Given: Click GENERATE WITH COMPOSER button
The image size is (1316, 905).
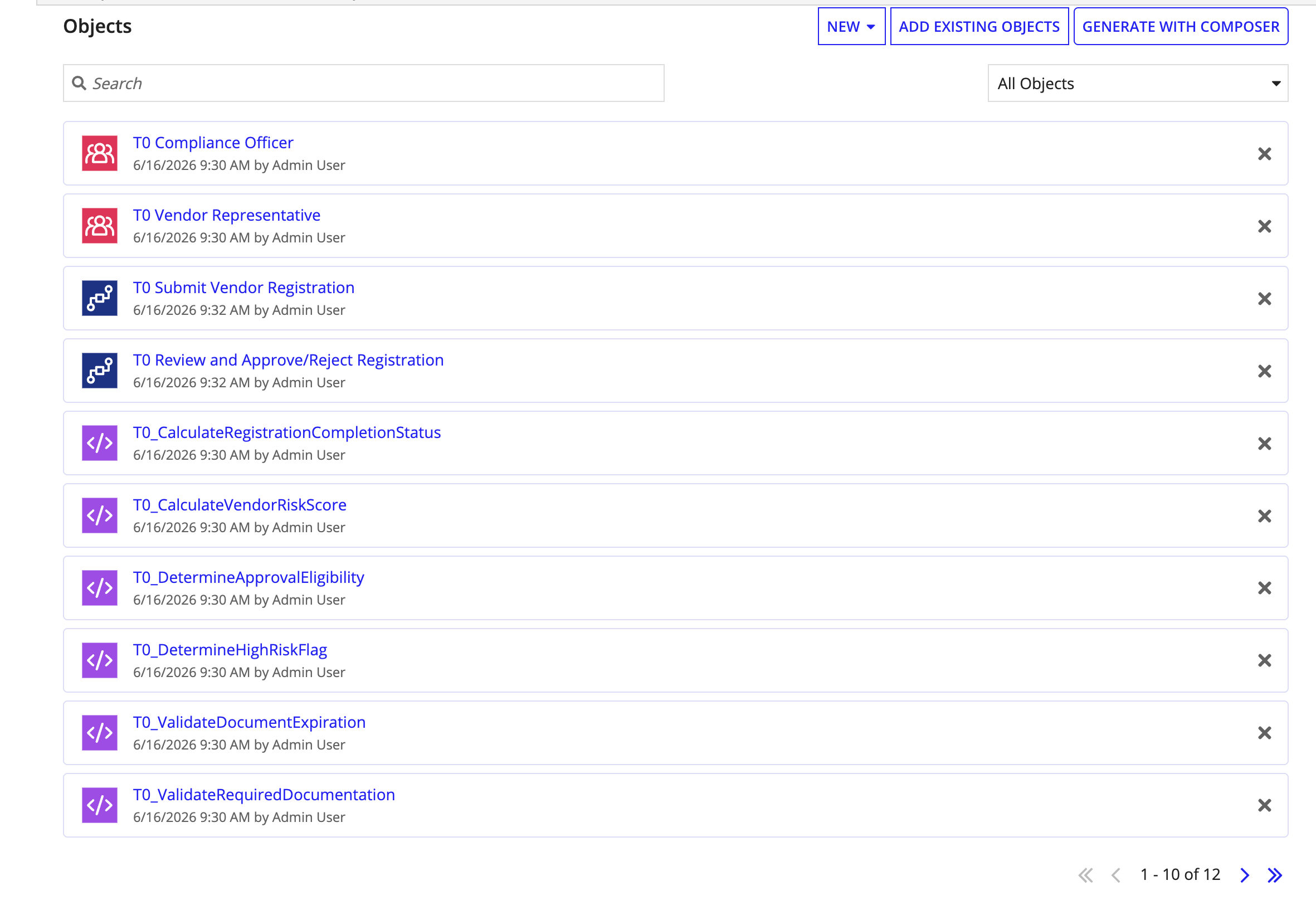Looking at the screenshot, I should (x=1181, y=26).
